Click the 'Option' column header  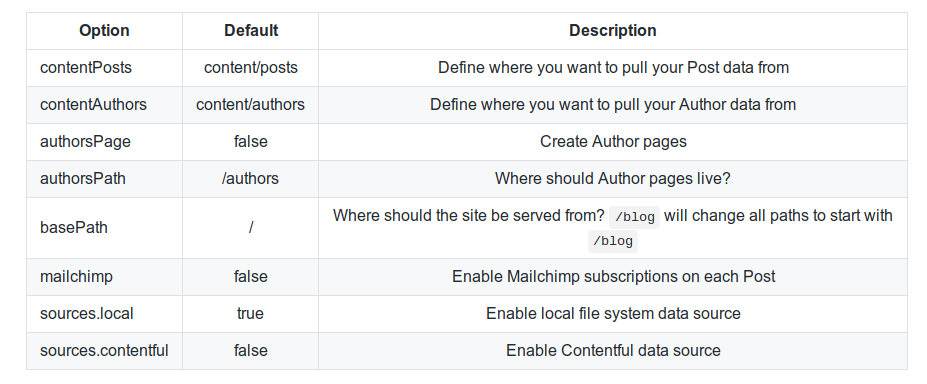pos(104,31)
